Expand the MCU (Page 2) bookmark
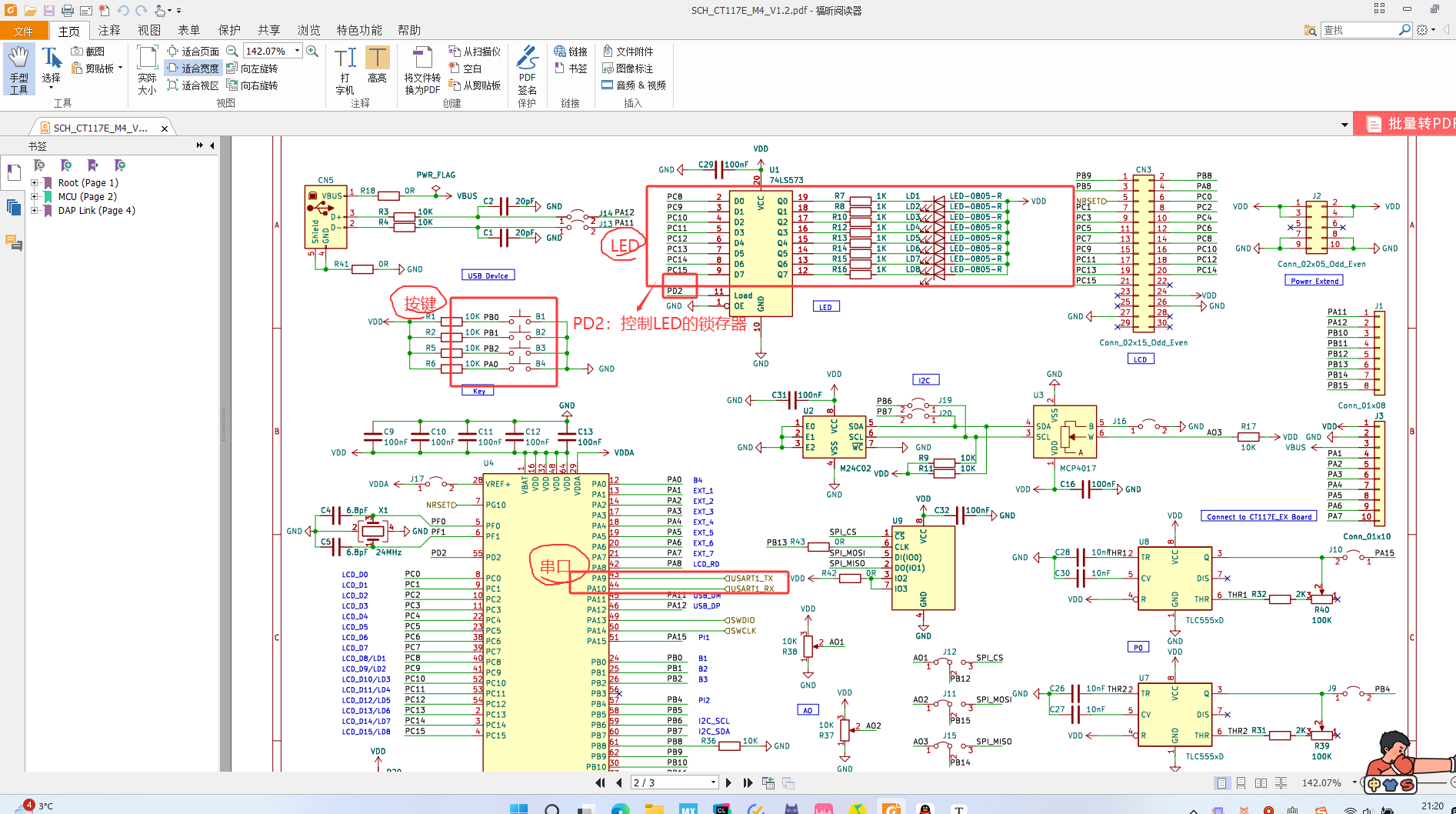The image size is (1456, 814). click(x=34, y=197)
